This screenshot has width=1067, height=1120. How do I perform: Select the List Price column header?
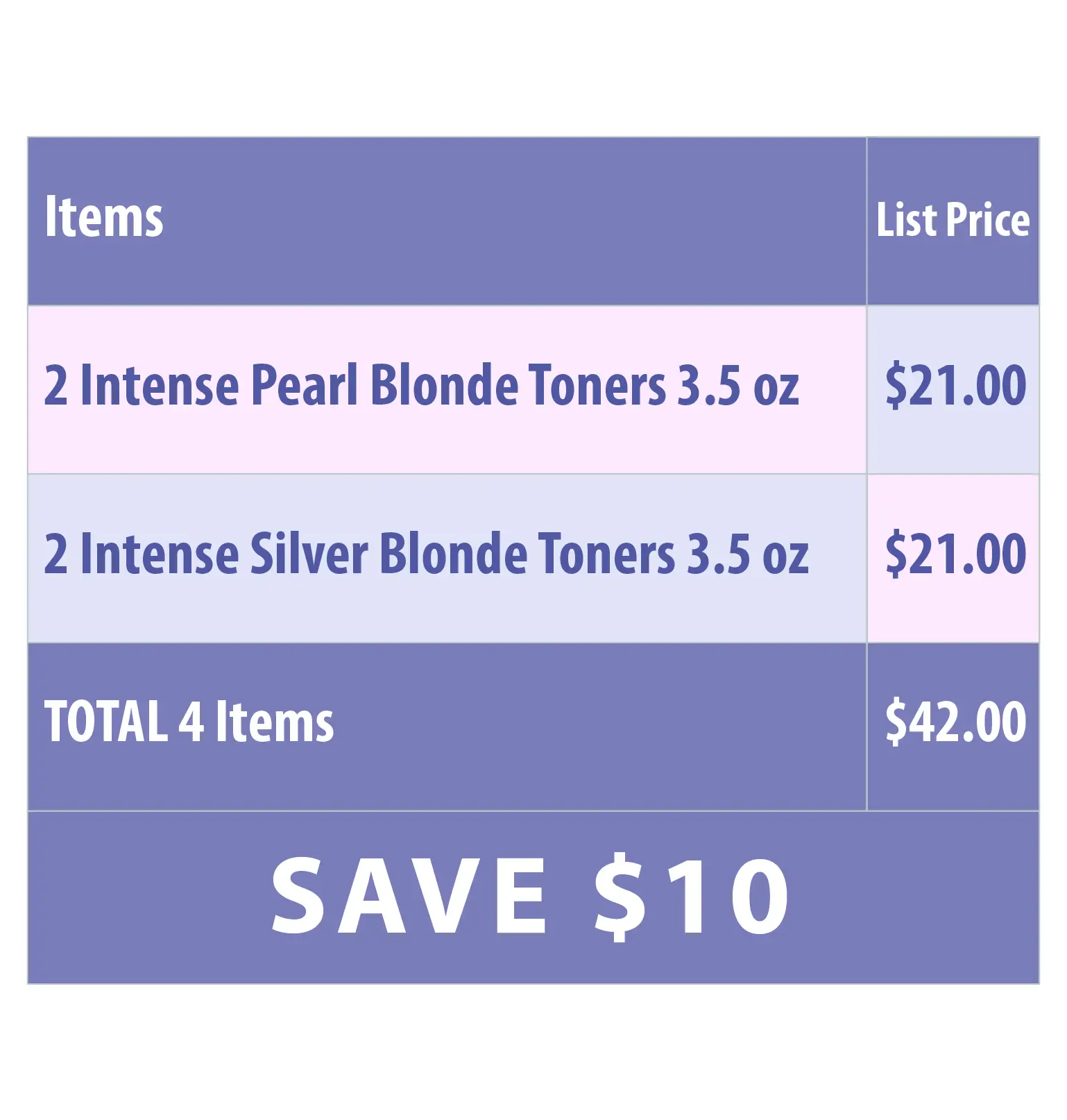953,220
